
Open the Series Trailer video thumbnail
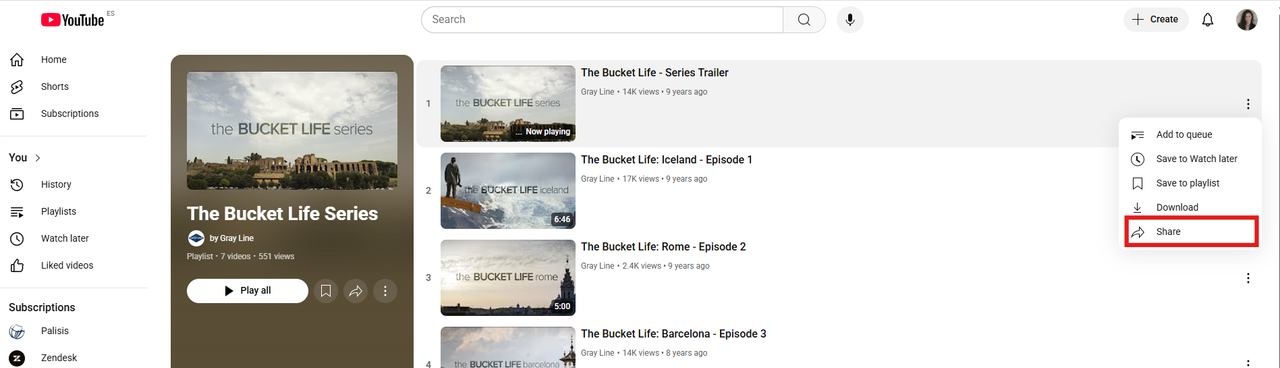point(508,103)
